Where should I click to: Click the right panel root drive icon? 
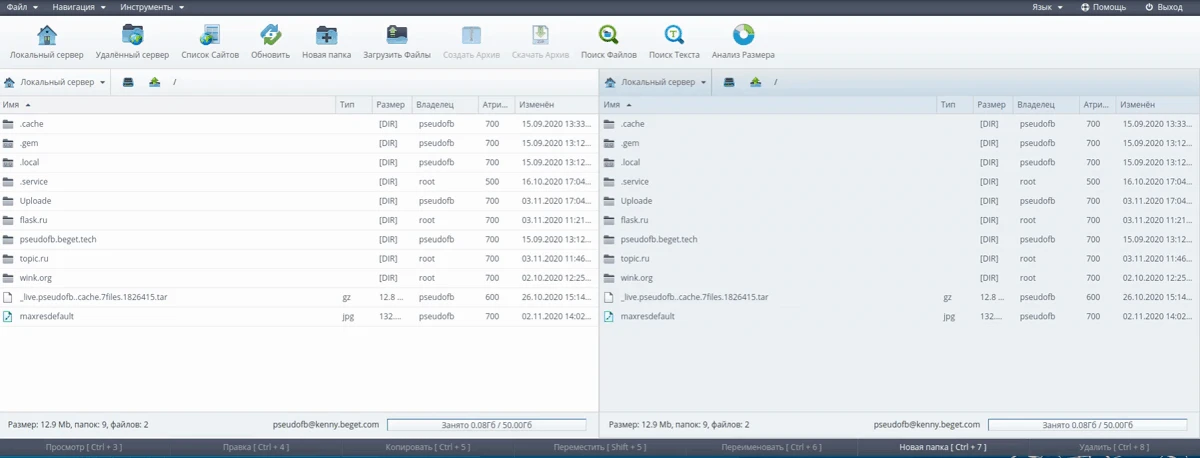(x=729, y=82)
